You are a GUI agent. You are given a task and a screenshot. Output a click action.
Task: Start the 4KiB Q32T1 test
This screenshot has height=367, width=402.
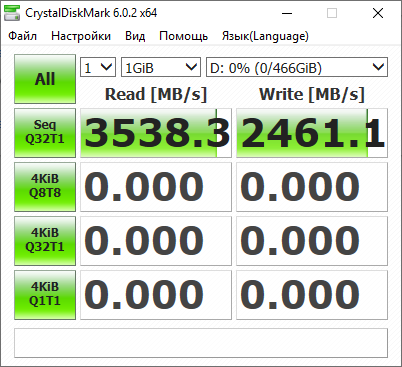point(45,241)
